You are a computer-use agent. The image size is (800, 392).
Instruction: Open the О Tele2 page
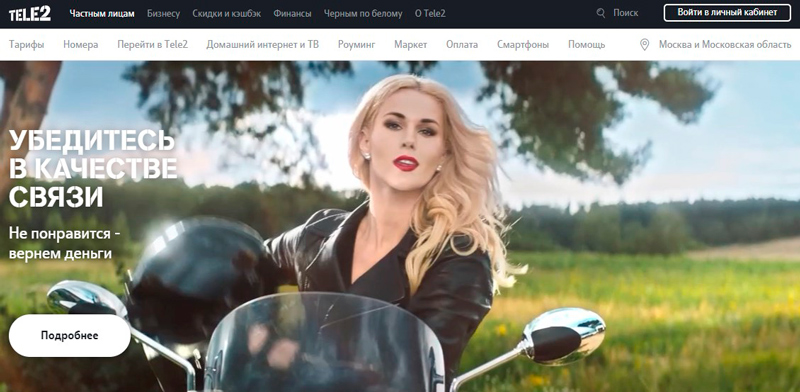tap(430, 14)
